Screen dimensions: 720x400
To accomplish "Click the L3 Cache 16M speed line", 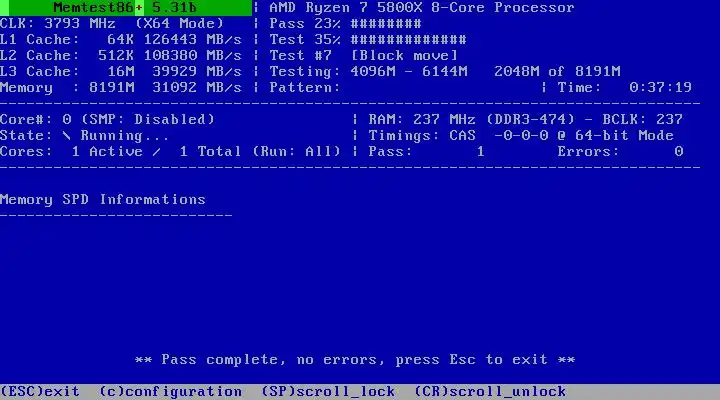I will click(121, 72).
